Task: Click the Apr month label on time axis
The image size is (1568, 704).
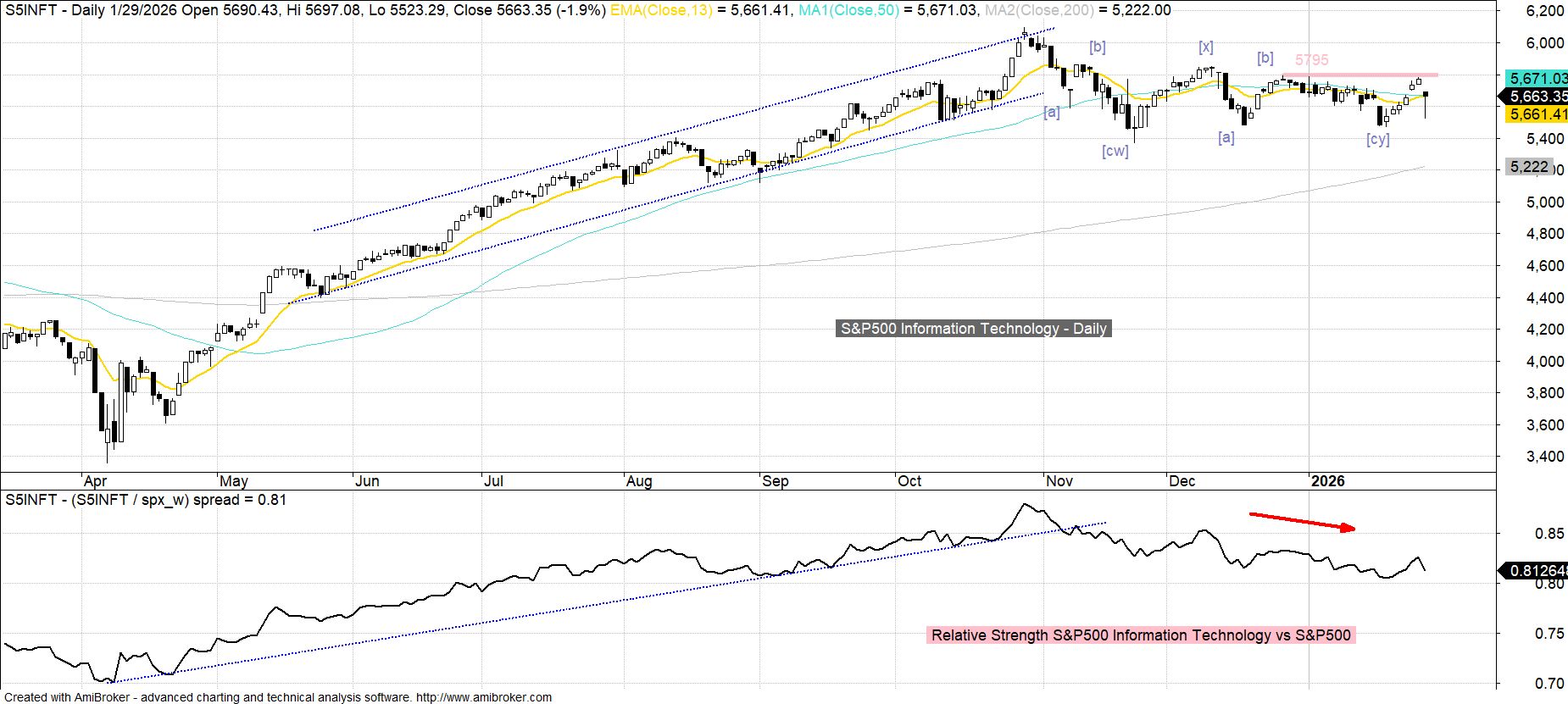Action: [x=93, y=481]
